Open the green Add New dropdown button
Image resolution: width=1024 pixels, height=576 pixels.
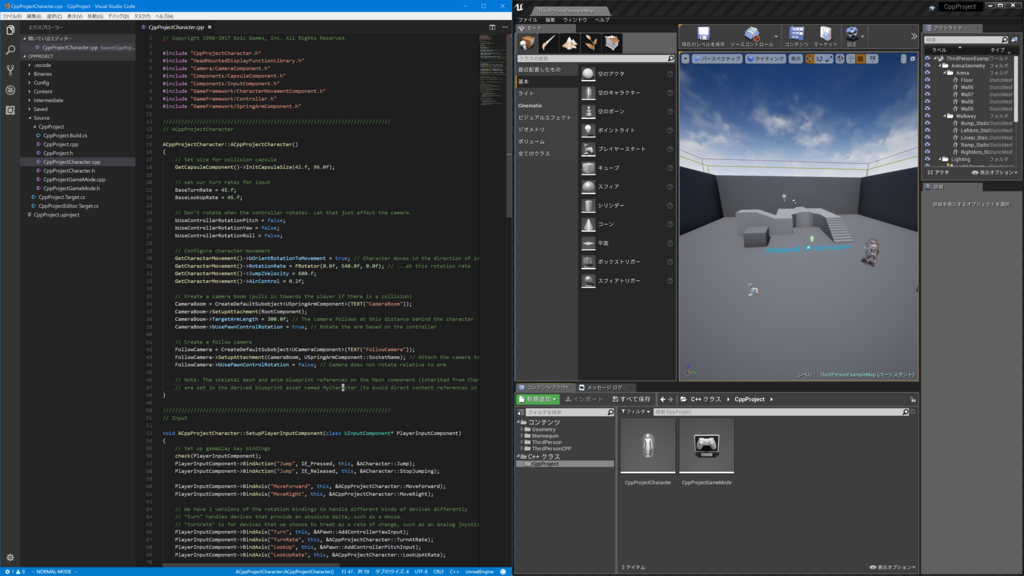tap(537, 399)
